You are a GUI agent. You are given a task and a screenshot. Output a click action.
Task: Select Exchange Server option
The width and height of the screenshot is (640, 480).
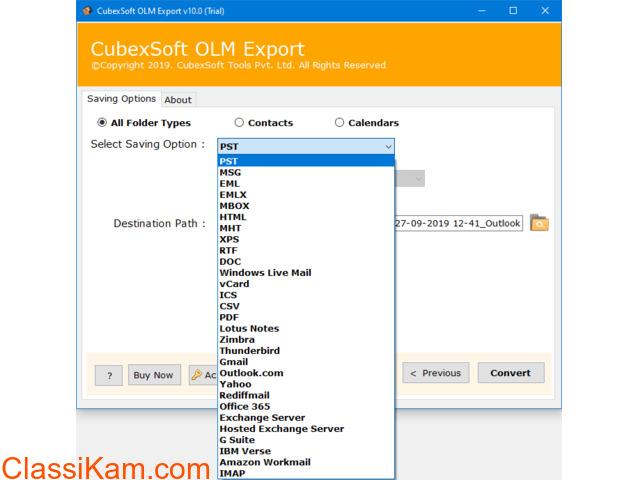(x=306, y=418)
